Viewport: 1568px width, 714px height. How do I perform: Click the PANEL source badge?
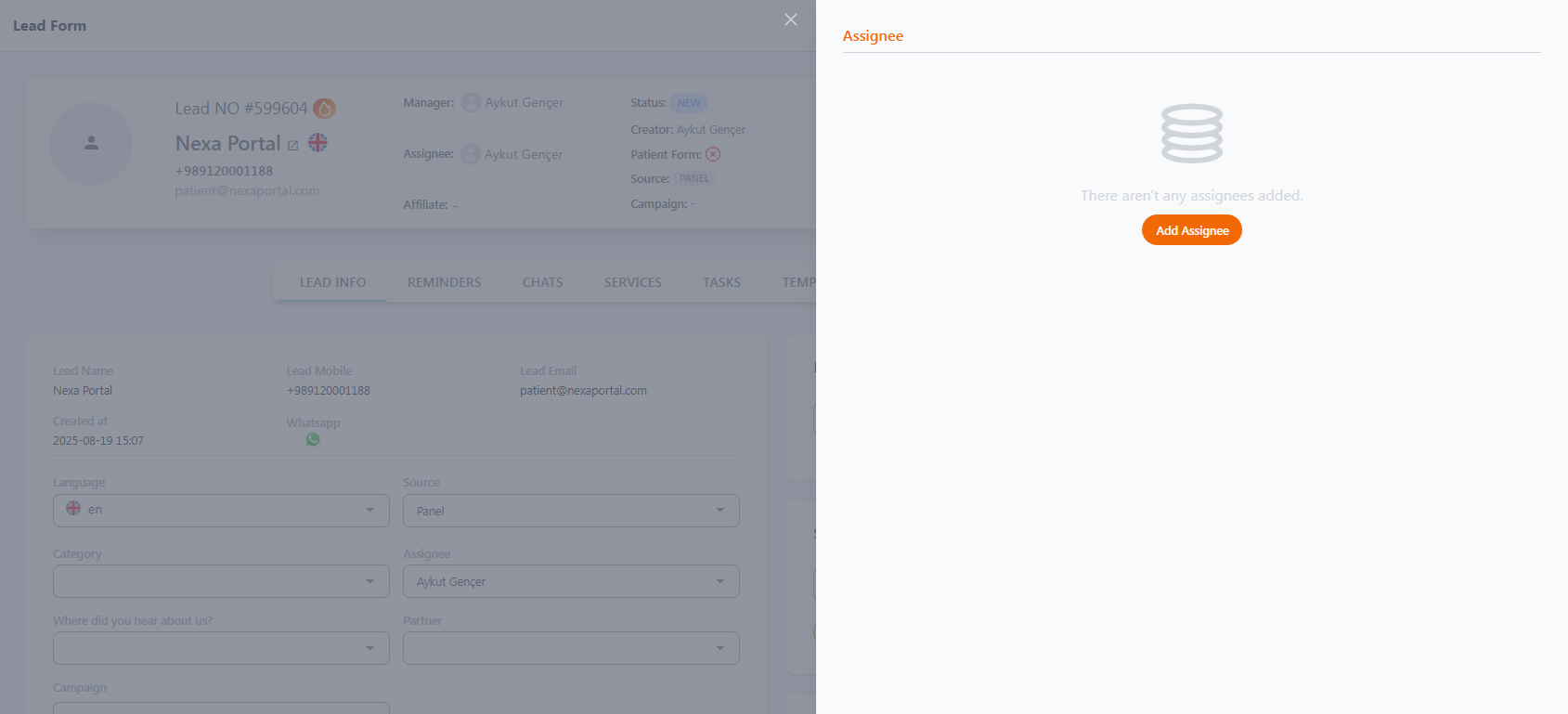(x=694, y=178)
